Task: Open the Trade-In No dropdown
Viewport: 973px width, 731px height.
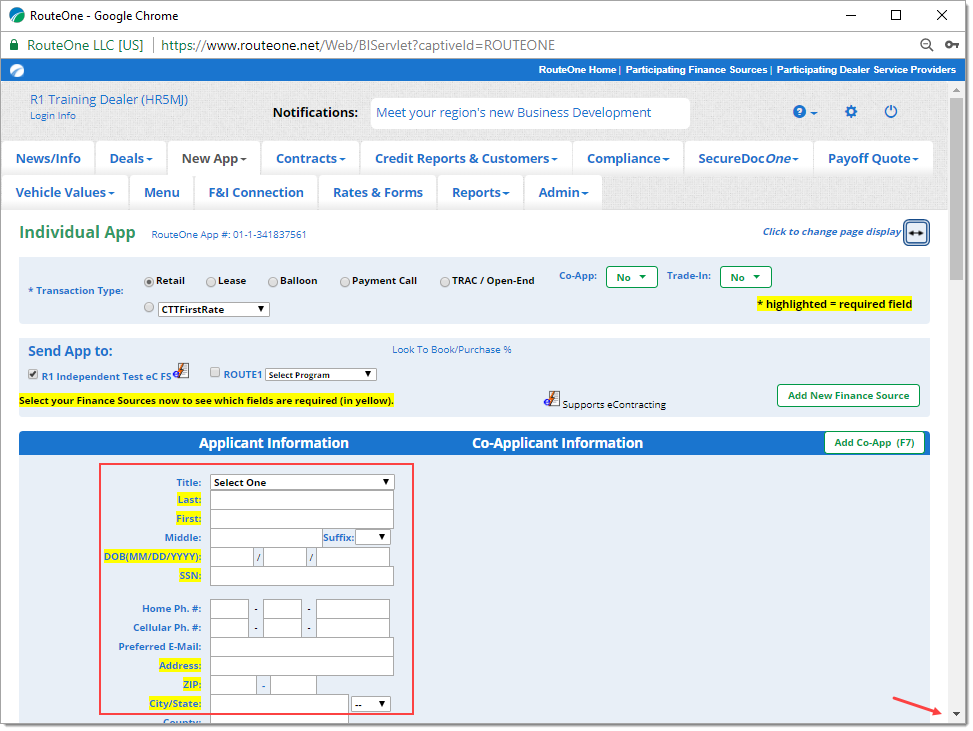Action: point(745,277)
